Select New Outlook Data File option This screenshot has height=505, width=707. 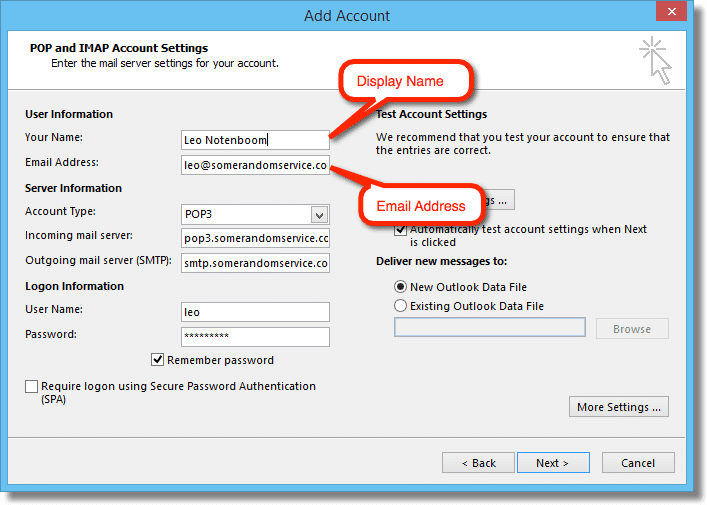pos(401,287)
